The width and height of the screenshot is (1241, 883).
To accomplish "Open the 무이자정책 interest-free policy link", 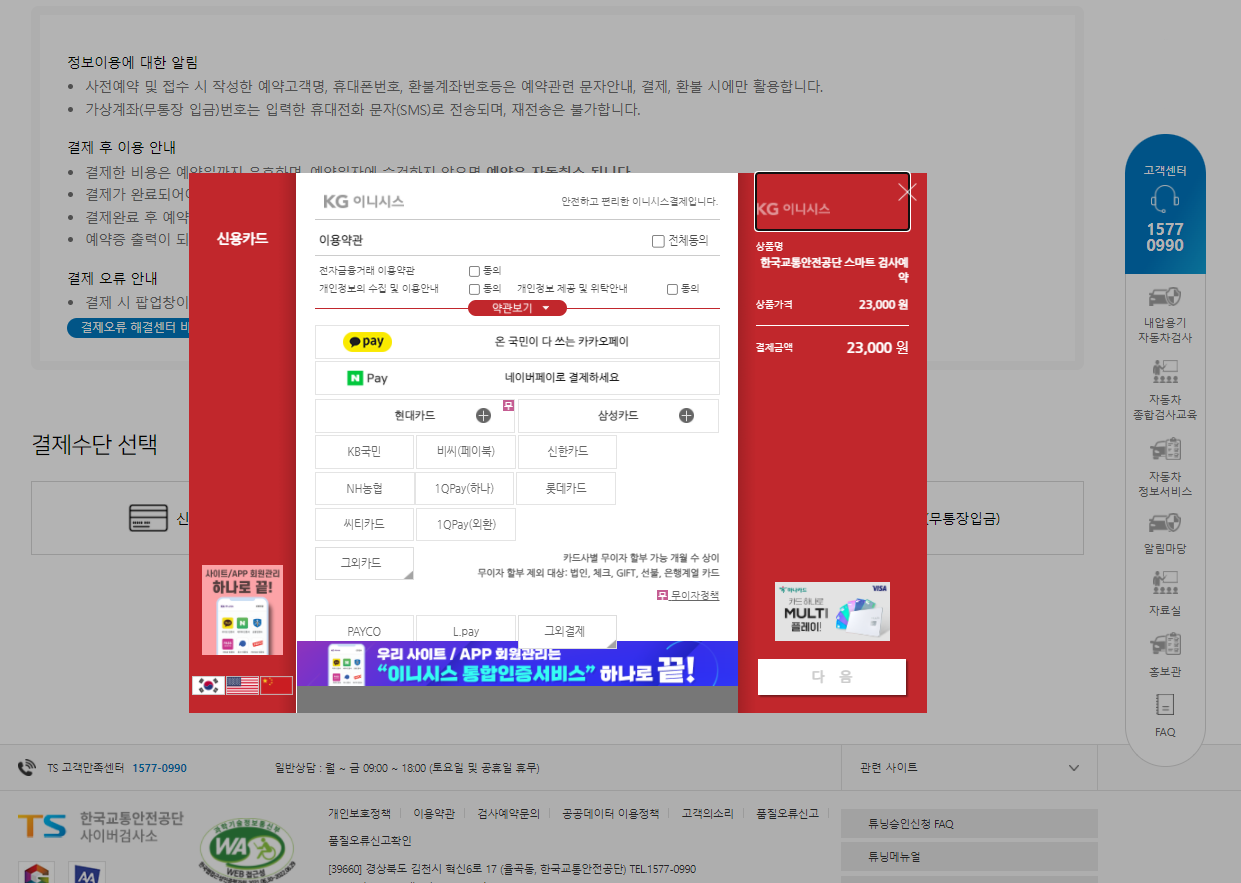I will click(x=688, y=595).
